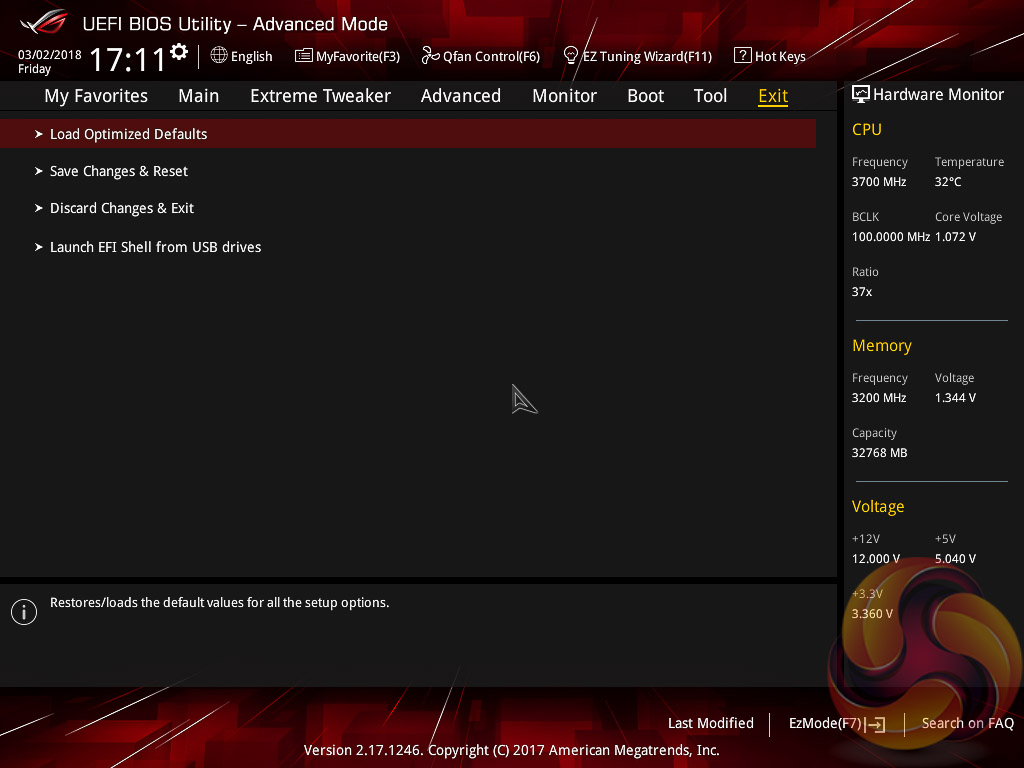1024x768 pixels.
Task: Click the ROG logo in the header
Action: [43, 22]
